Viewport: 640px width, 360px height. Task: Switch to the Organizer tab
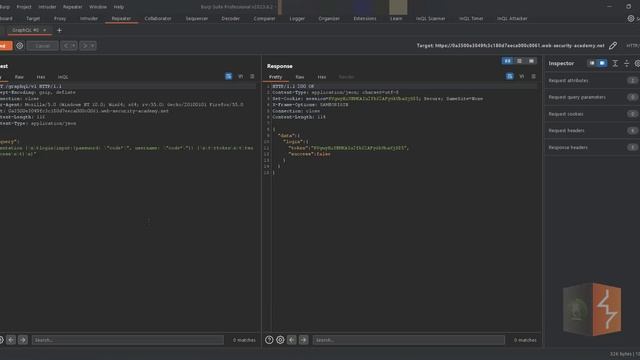[329, 18]
